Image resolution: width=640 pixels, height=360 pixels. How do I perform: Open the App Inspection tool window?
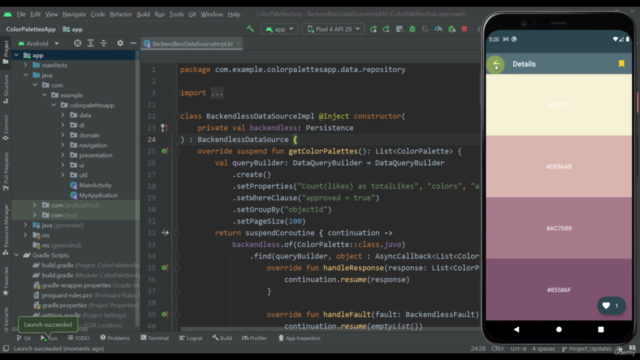tap(299, 338)
